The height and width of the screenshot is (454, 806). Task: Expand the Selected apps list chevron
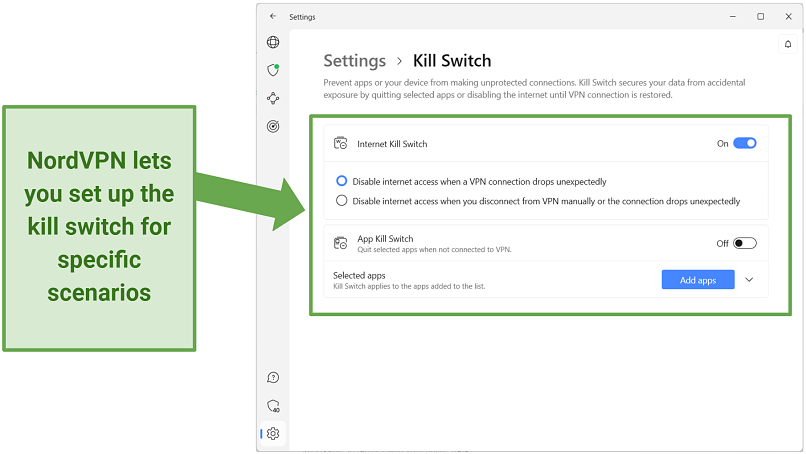[x=749, y=280]
